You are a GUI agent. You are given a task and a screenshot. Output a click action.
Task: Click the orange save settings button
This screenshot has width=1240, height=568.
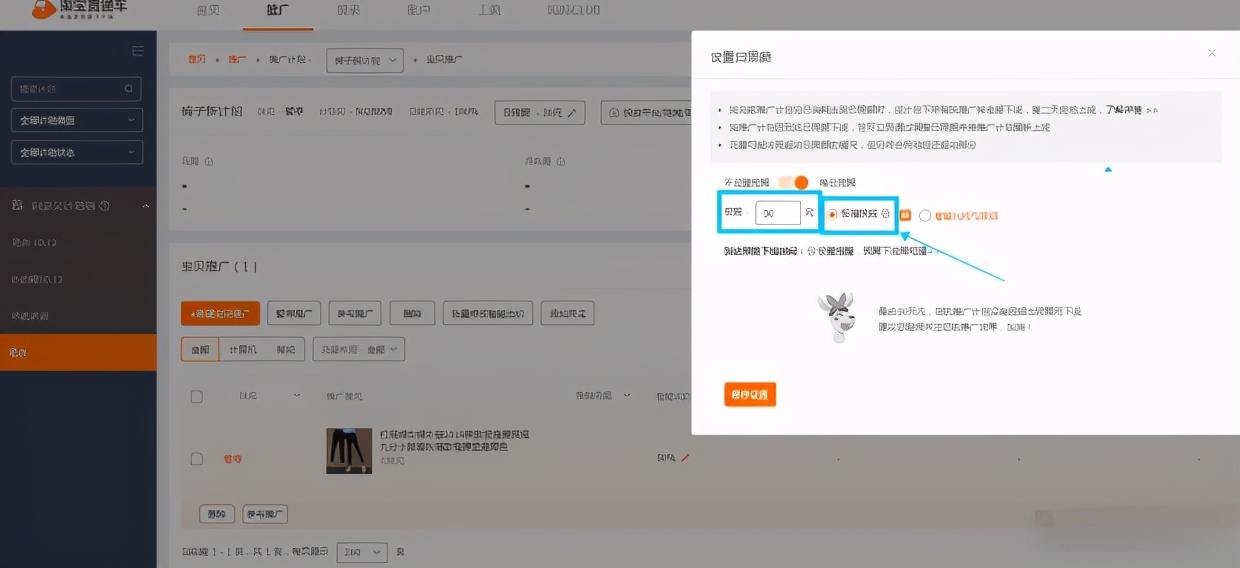750,395
